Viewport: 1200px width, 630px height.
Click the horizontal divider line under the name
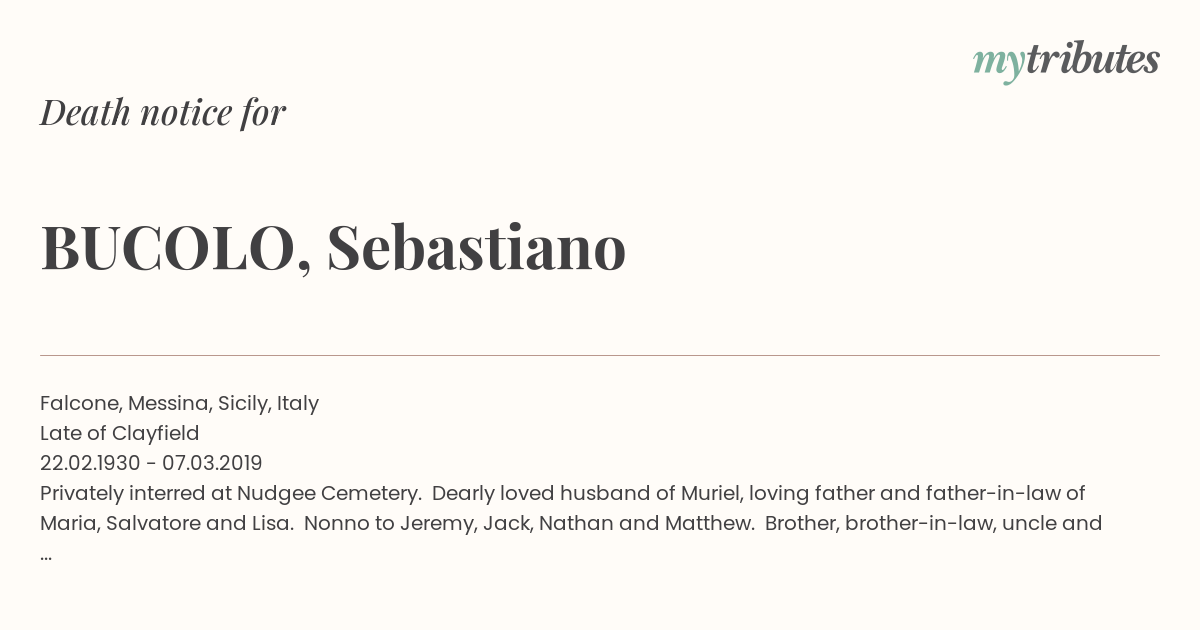tap(600, 355)
